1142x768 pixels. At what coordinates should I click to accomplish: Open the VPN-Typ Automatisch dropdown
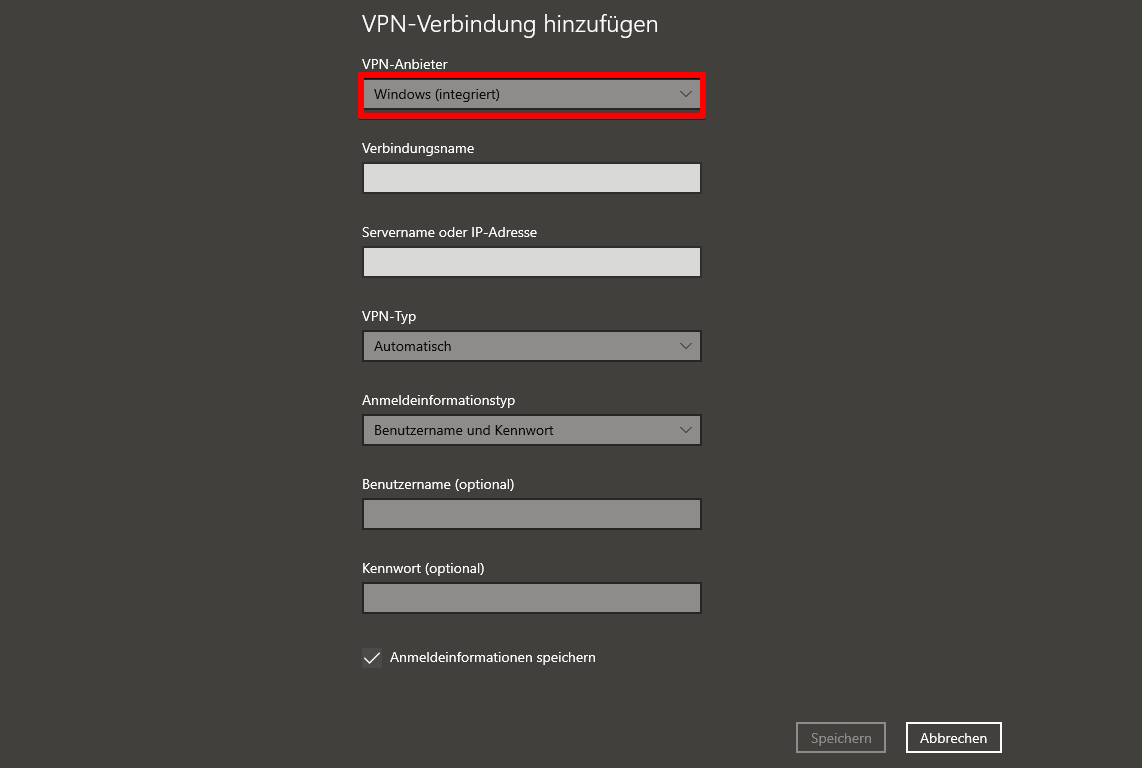coord(532,346)
